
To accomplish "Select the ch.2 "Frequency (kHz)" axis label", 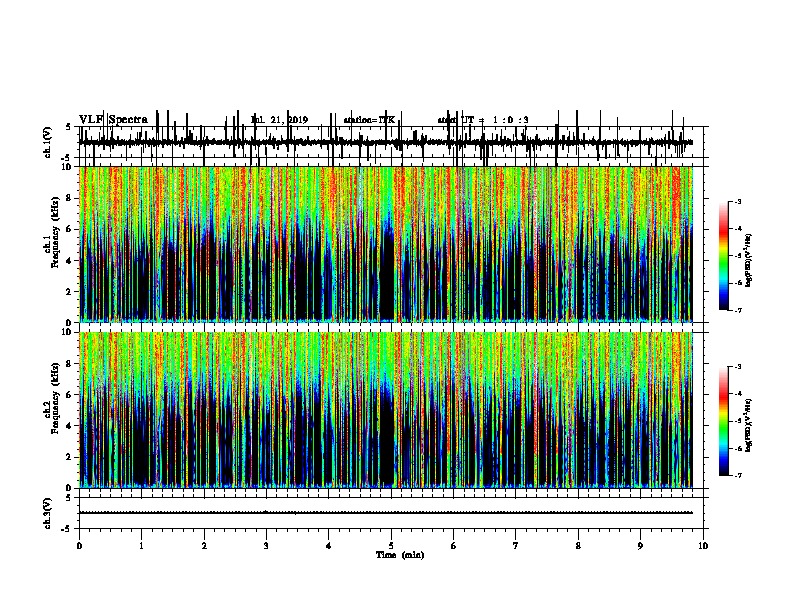I will click(55, 398).
